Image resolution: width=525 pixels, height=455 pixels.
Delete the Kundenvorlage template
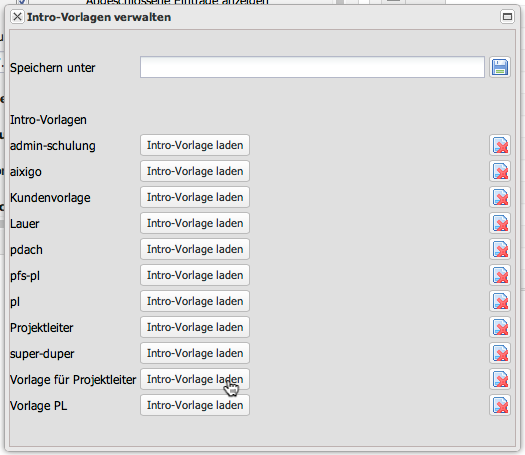[500, 197]
